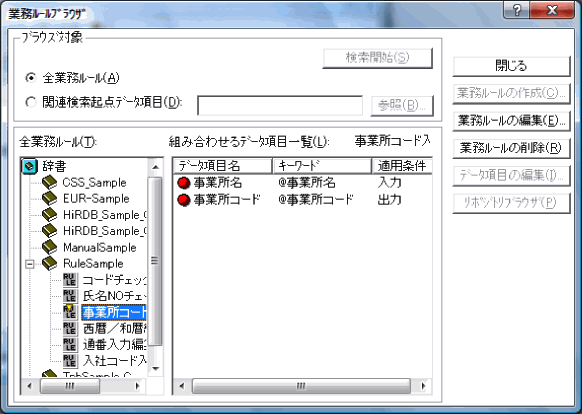Select the 辞書 root tree node
This screenshot has width=582, height=414.
point(54,166)
